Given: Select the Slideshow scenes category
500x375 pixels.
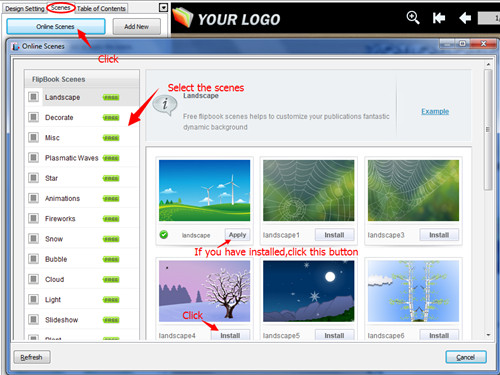Looking at the screenshot, I should point(82,320).
